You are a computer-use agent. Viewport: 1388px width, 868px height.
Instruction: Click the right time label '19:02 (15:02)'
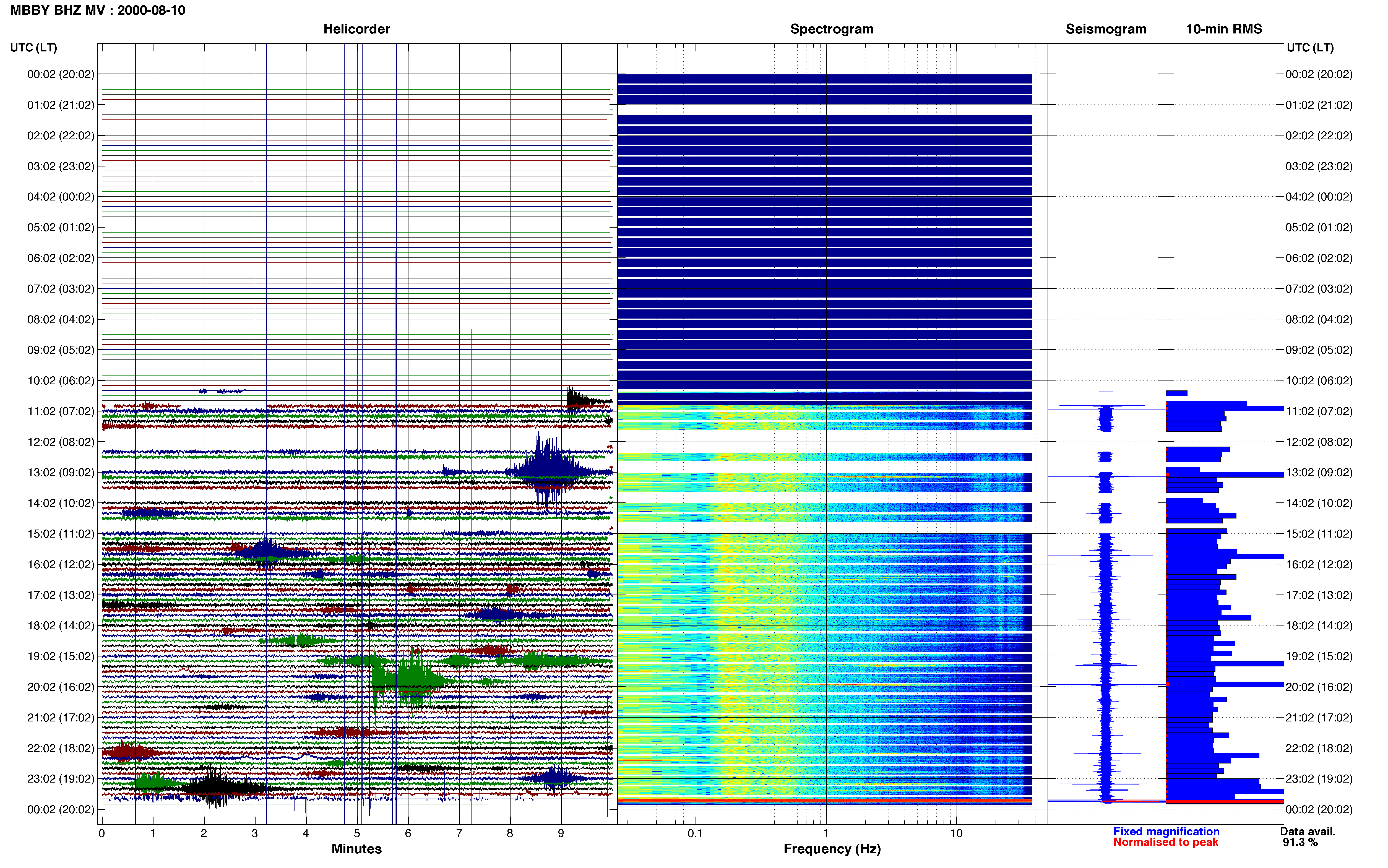[1319, 656]
